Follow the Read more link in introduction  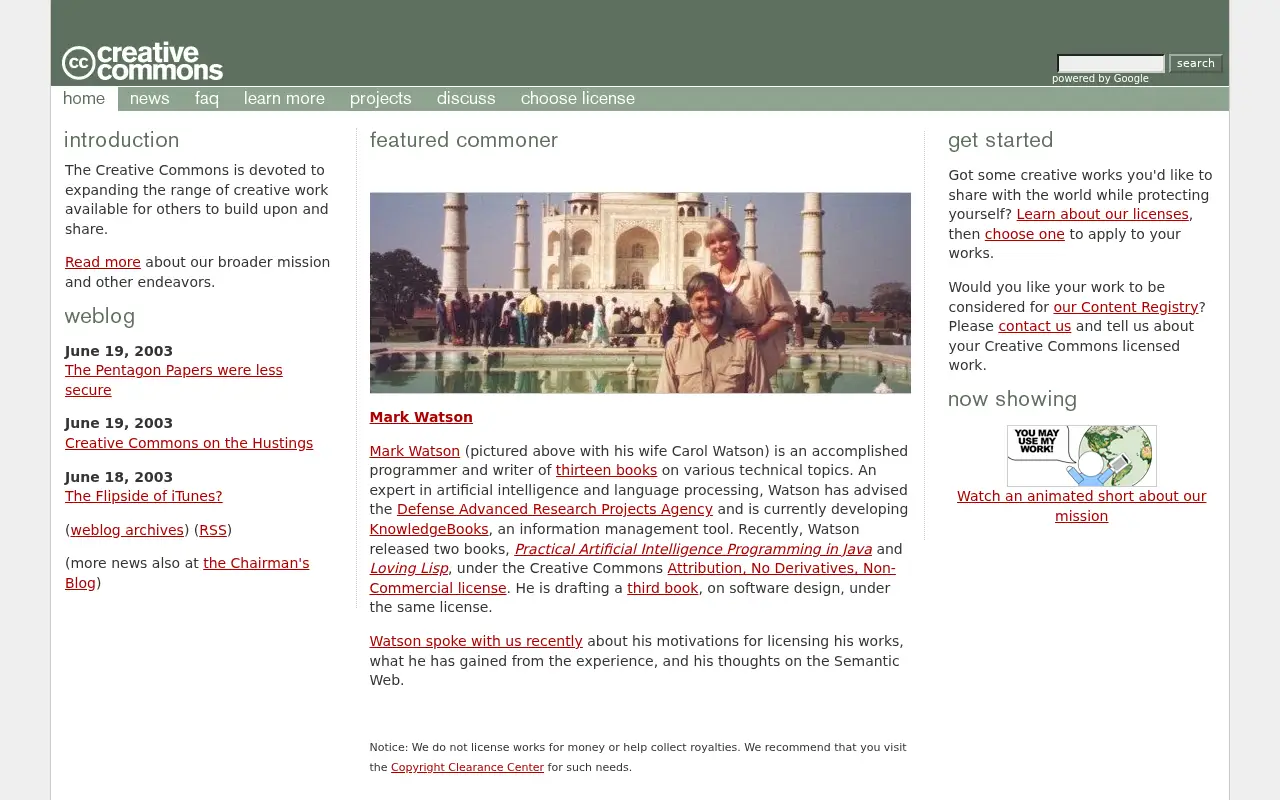point(103,262)
